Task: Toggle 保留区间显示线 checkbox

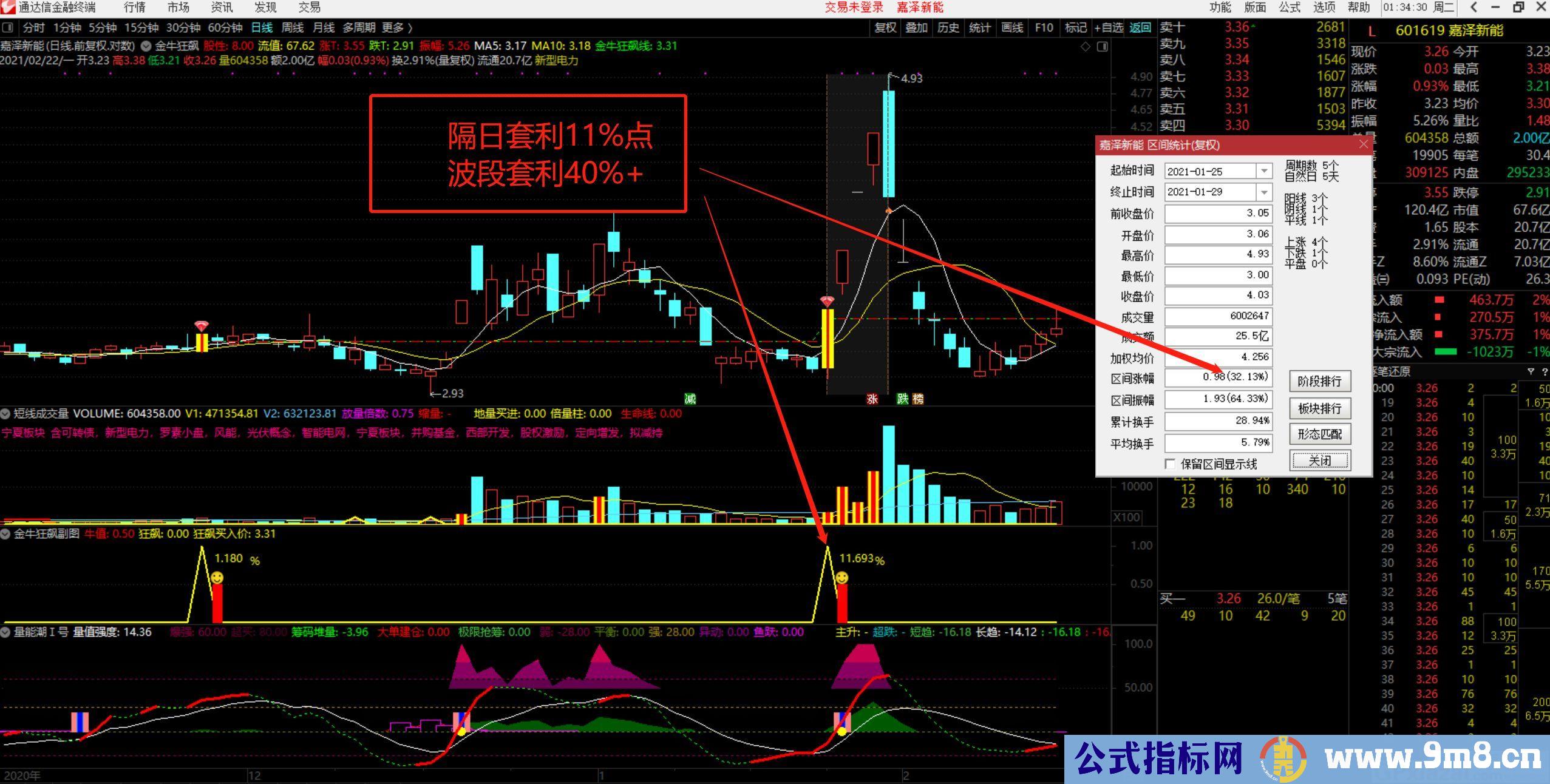Action: click(1170, 464)
